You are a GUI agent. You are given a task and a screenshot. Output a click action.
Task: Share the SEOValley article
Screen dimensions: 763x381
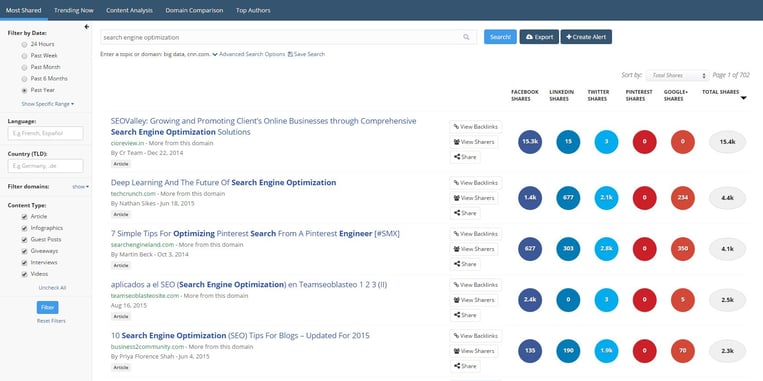point(465,157)
